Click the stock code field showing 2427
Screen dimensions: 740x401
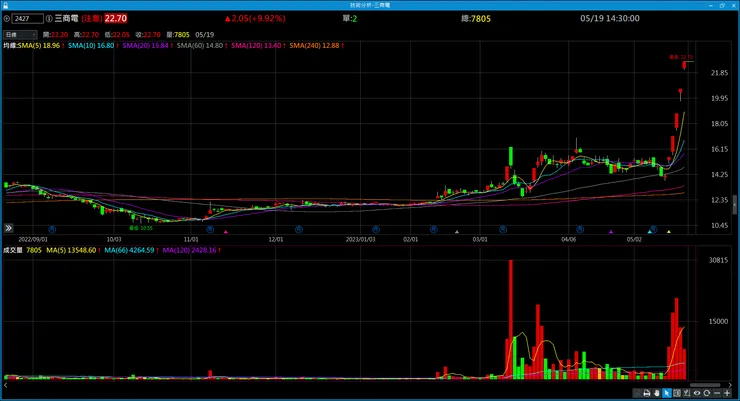click(x=28, y=18)
